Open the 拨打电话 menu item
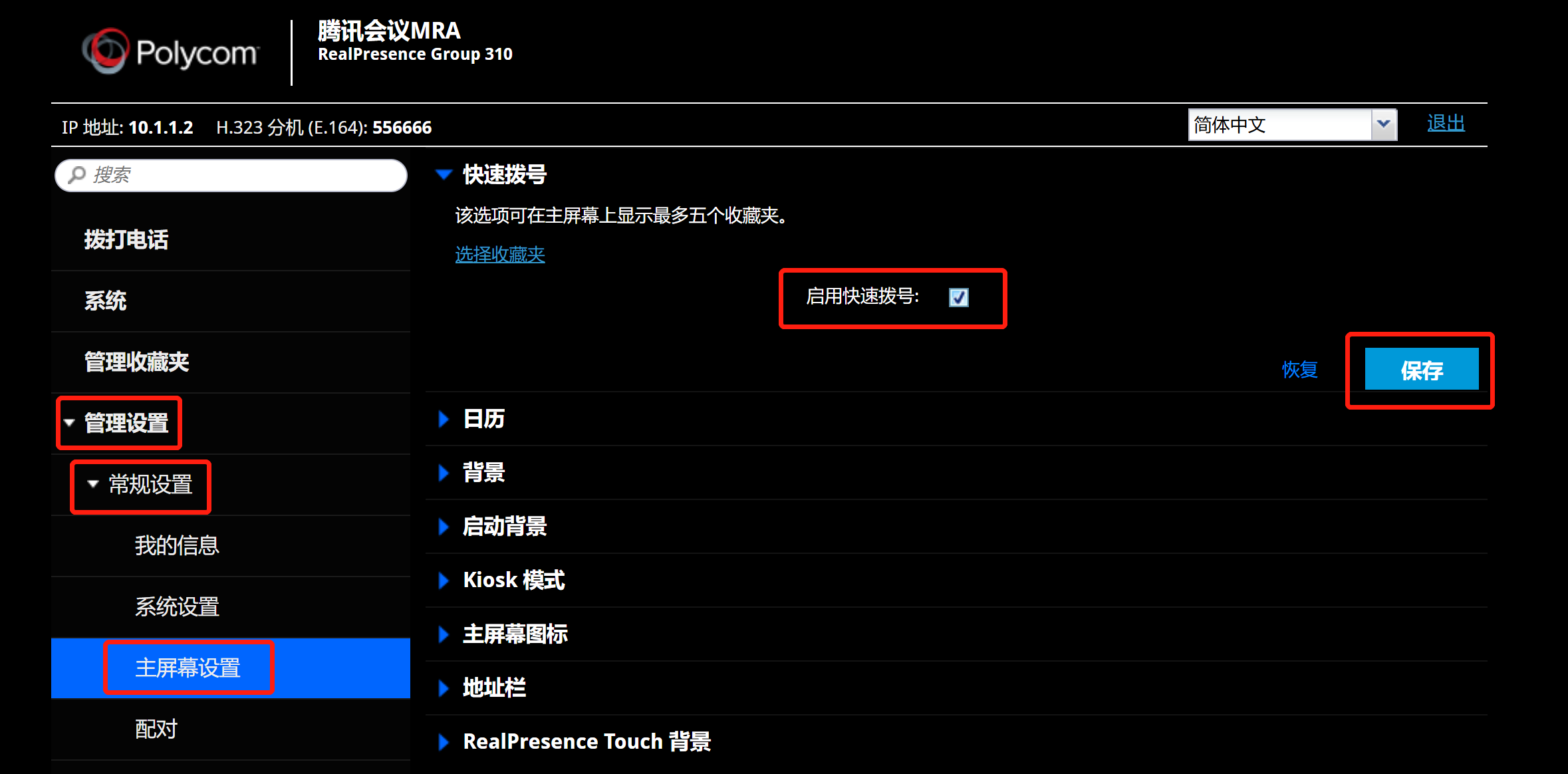The height and width of the screenshot is (774, 1568). [126, 240]
